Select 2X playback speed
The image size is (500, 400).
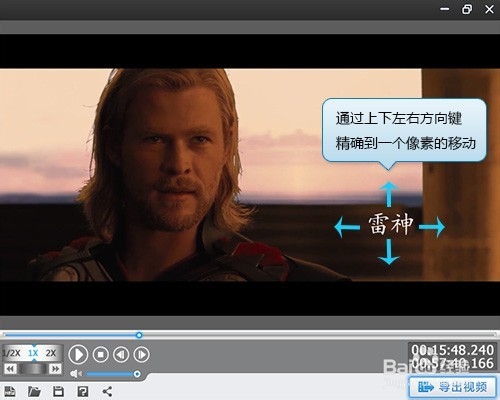[x=51, y=353]
